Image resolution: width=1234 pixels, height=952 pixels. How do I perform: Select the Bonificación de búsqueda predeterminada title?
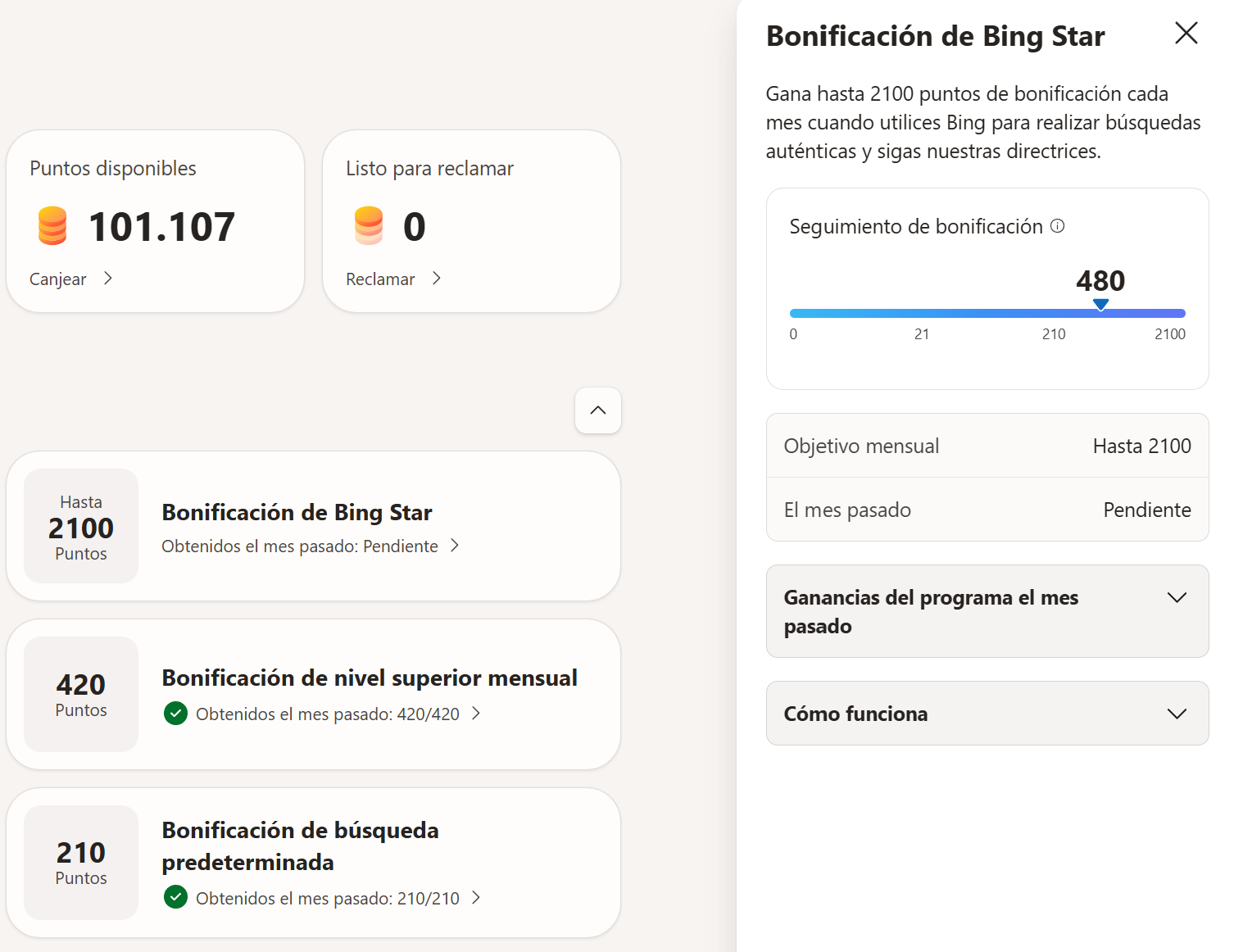point(300,846)
